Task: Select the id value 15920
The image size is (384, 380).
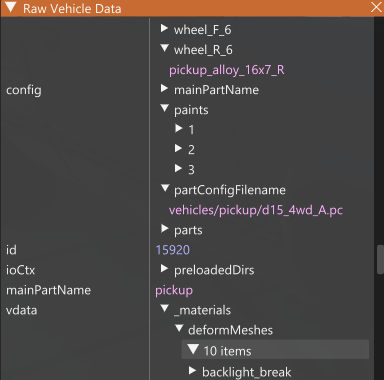Action: pyautogui.click(x=173, y=250)
